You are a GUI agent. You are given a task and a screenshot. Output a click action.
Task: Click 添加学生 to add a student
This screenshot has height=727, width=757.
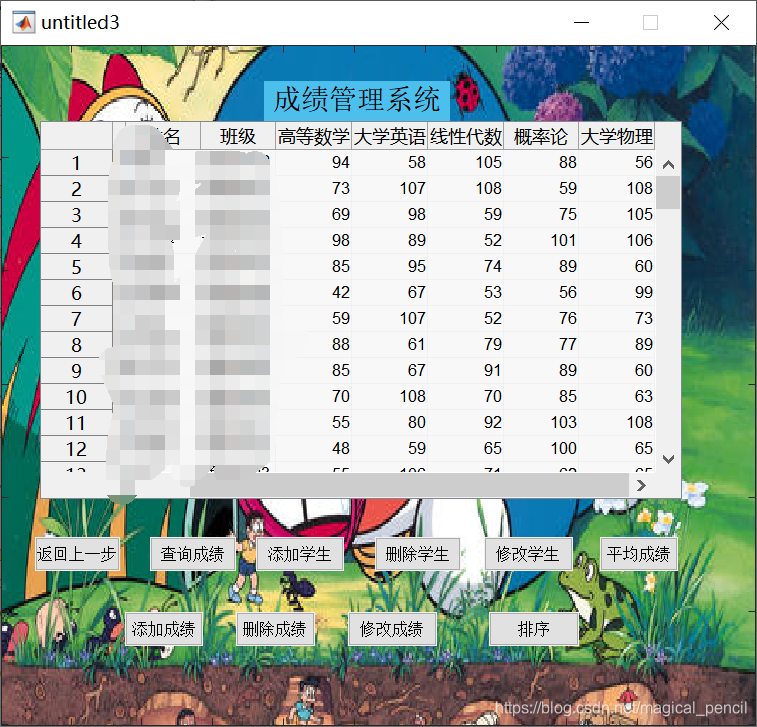pyautogui.click(x=300, y=554)
